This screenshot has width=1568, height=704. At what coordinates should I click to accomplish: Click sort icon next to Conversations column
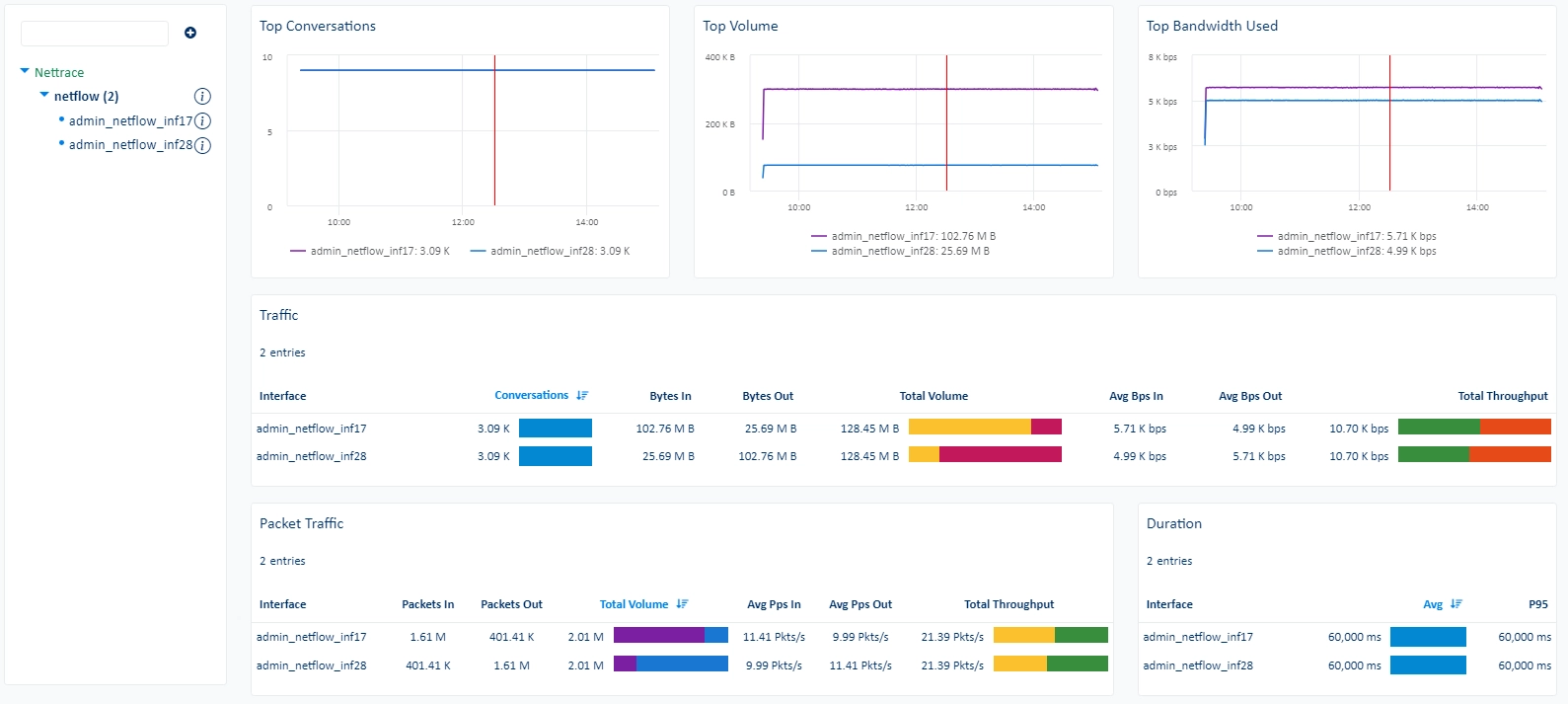[582, 396]
